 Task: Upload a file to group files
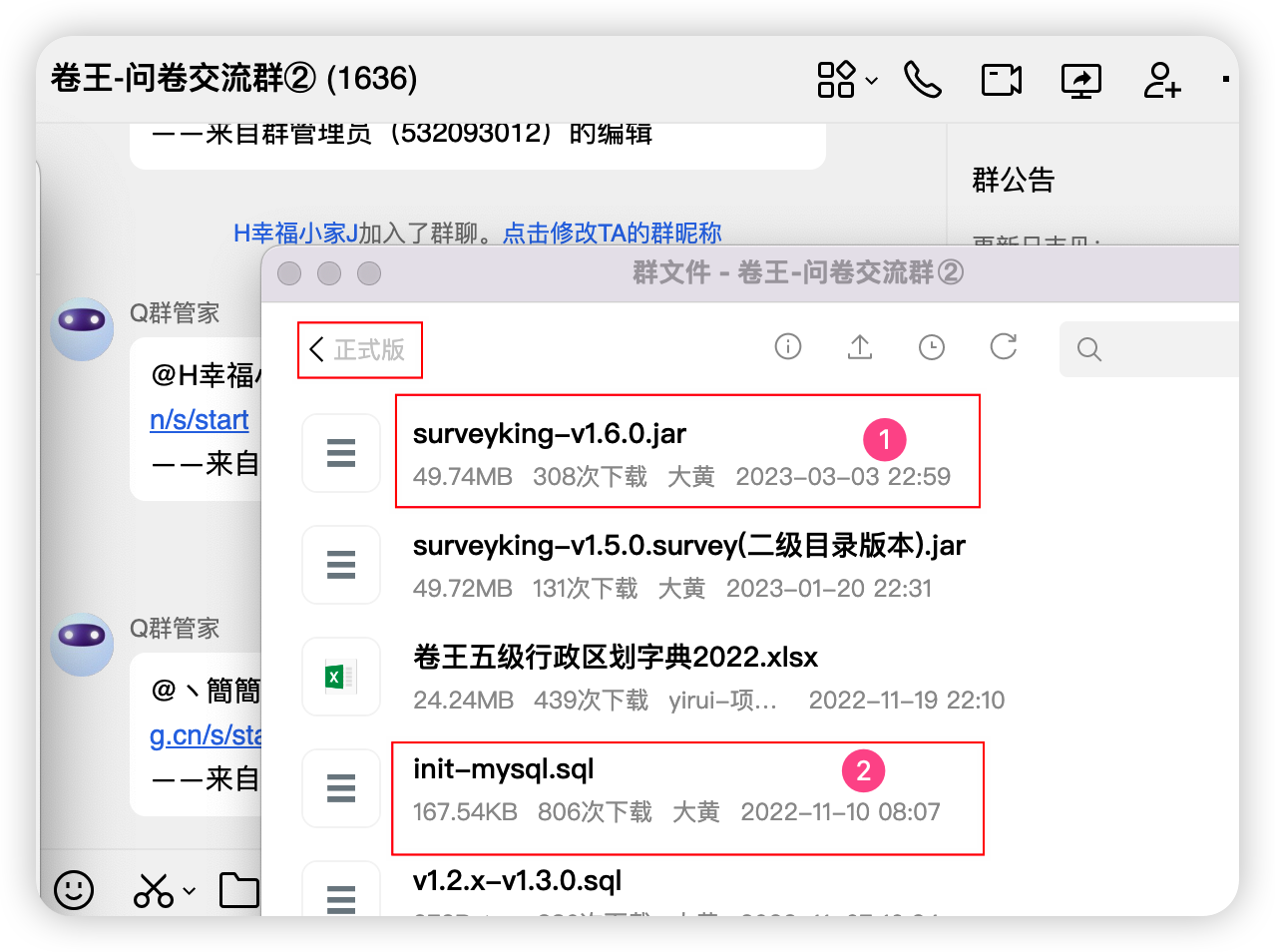[x=860, y=347]
